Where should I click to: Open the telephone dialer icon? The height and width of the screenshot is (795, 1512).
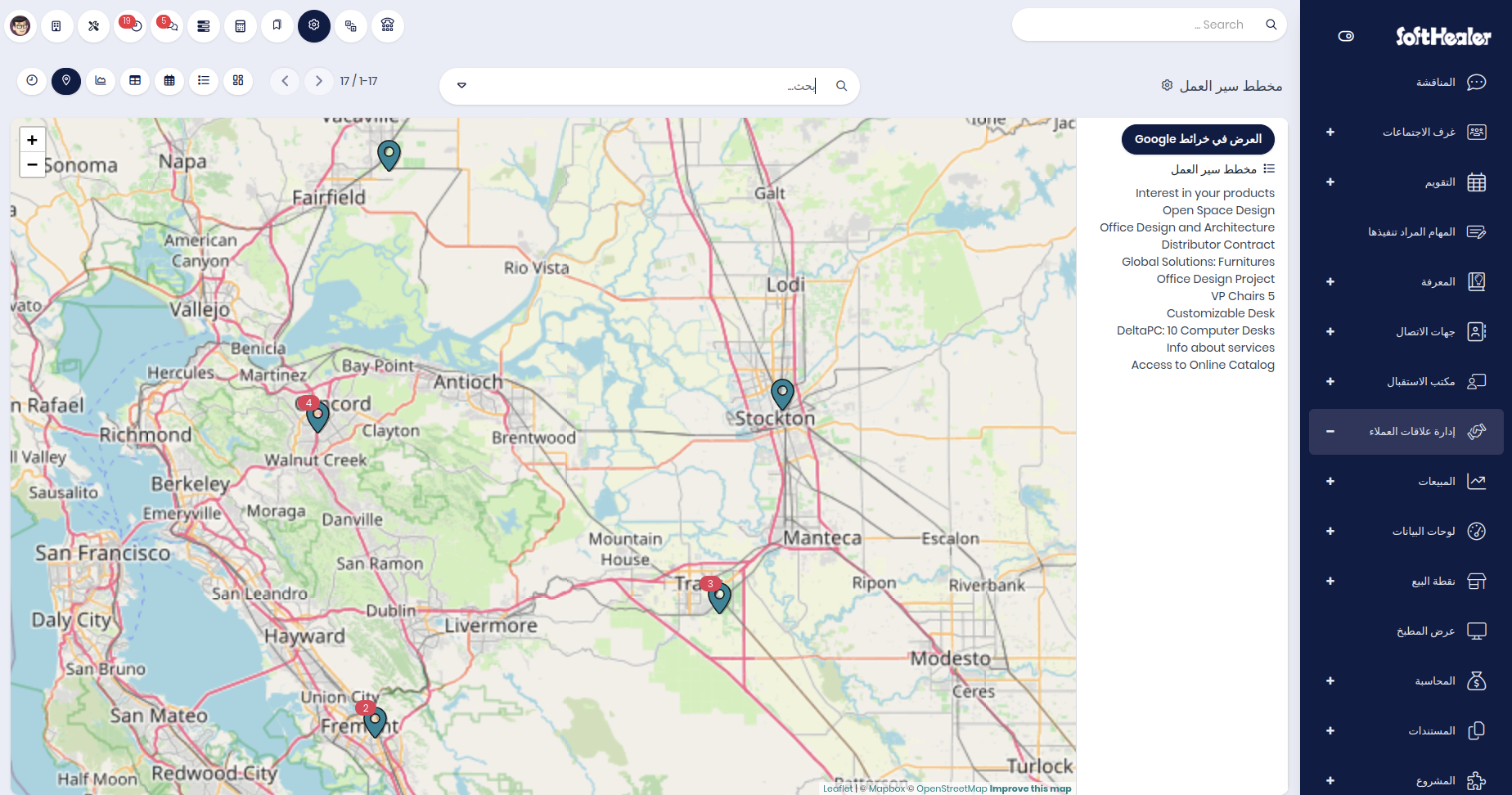click(x=388, y=26)
